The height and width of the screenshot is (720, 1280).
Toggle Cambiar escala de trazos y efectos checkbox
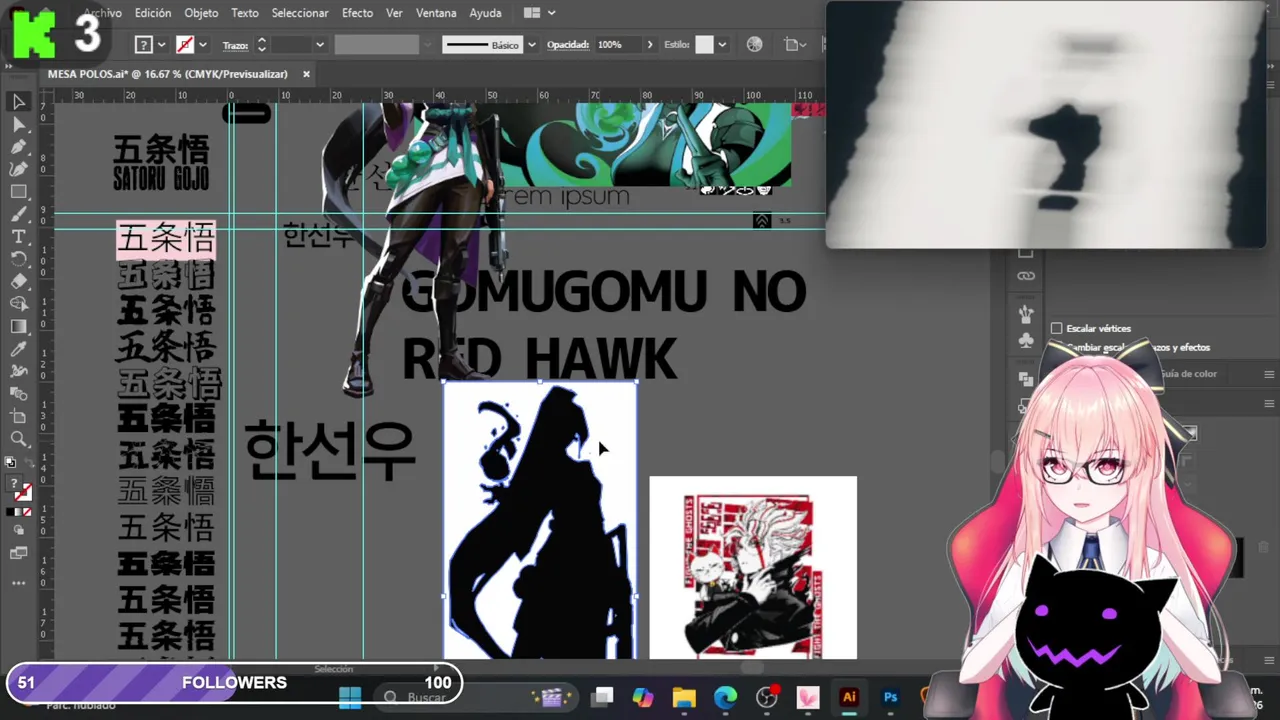1057,347
